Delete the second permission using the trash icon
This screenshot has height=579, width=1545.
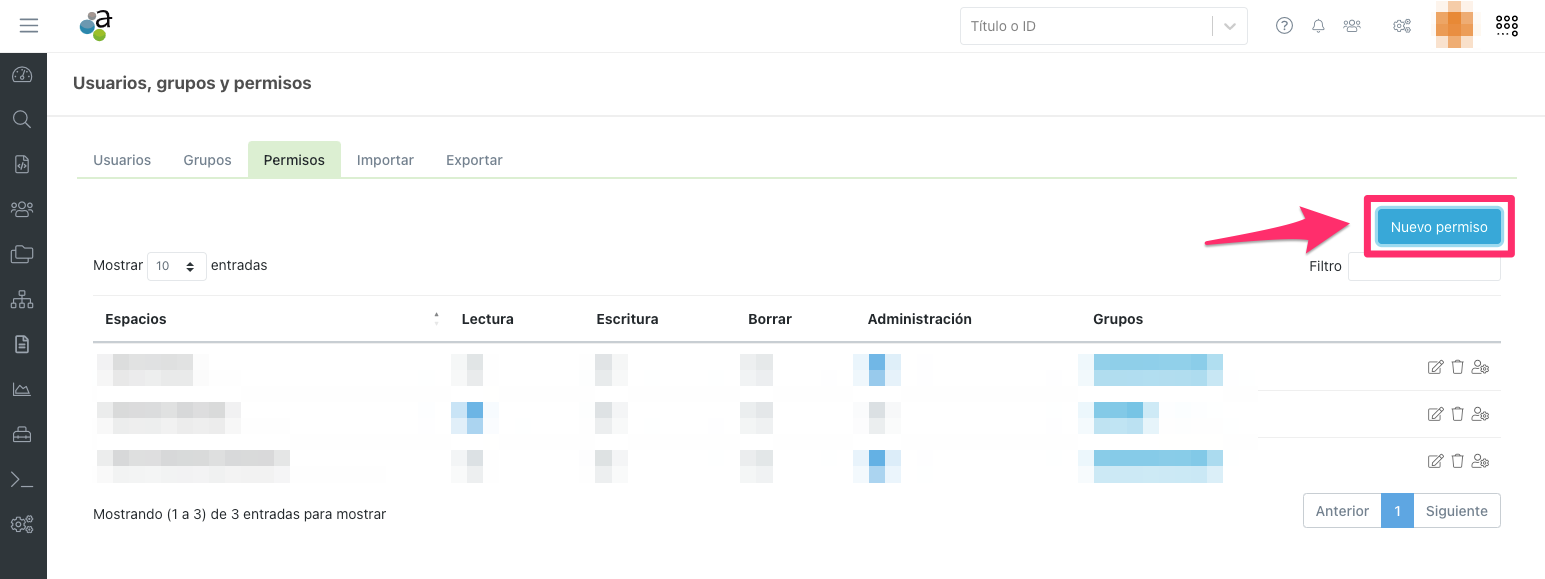coord(1457,413)
